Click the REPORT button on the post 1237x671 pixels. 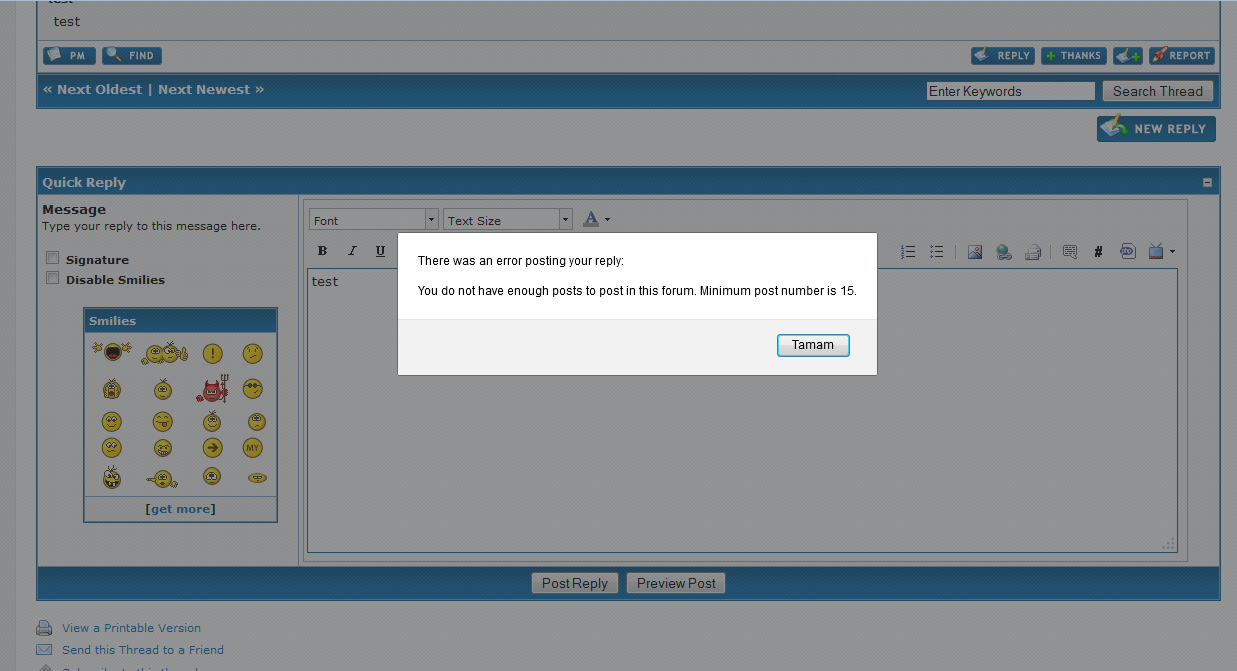(1182, 56)
